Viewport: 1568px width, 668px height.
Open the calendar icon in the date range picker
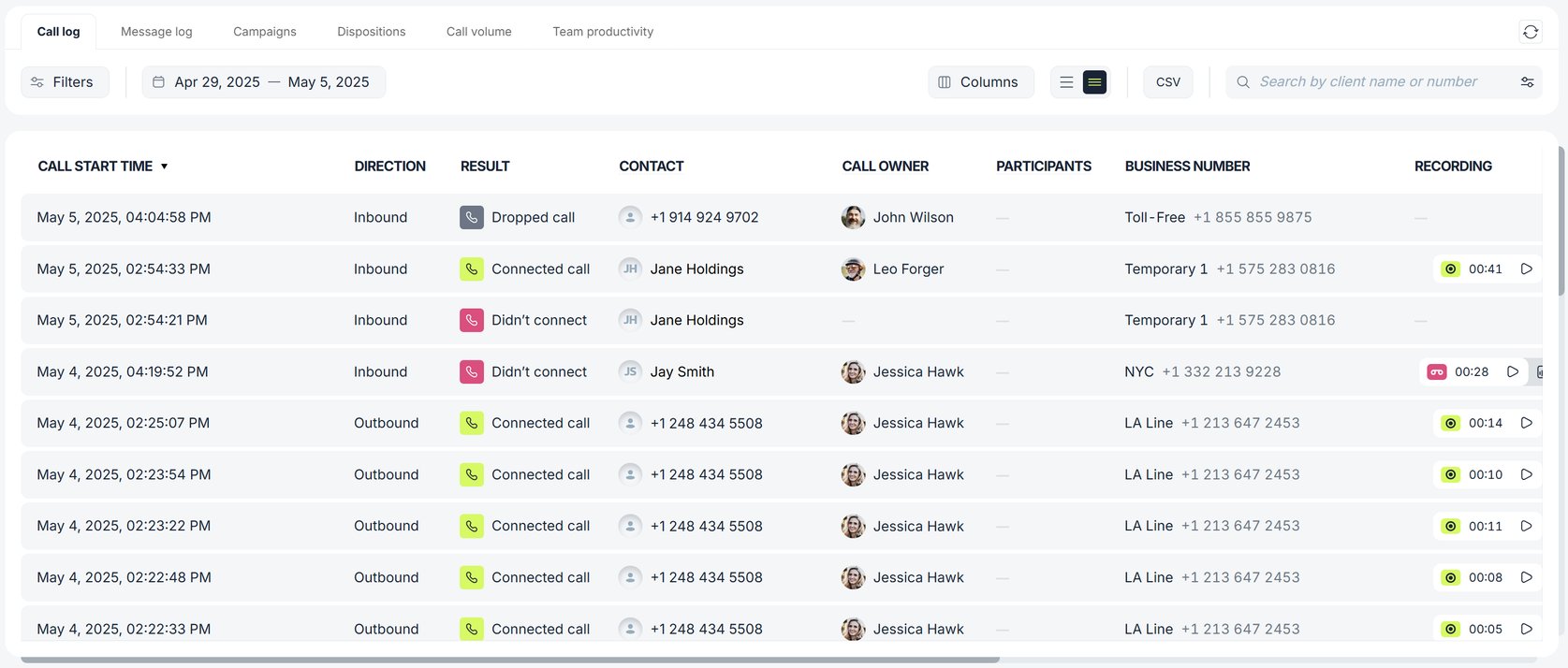[x=156, y=81]
